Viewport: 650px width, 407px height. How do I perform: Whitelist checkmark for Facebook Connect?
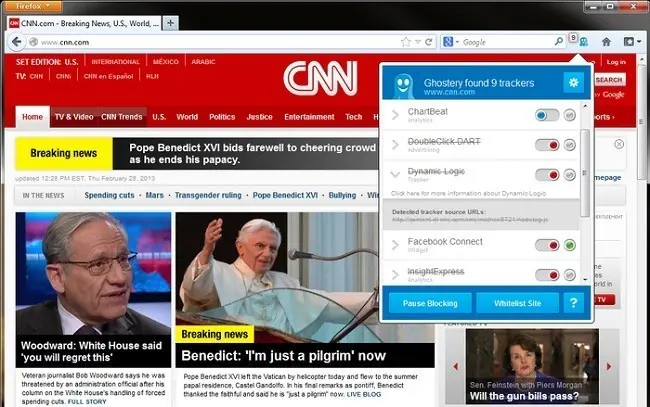click(x=570, y=245)
